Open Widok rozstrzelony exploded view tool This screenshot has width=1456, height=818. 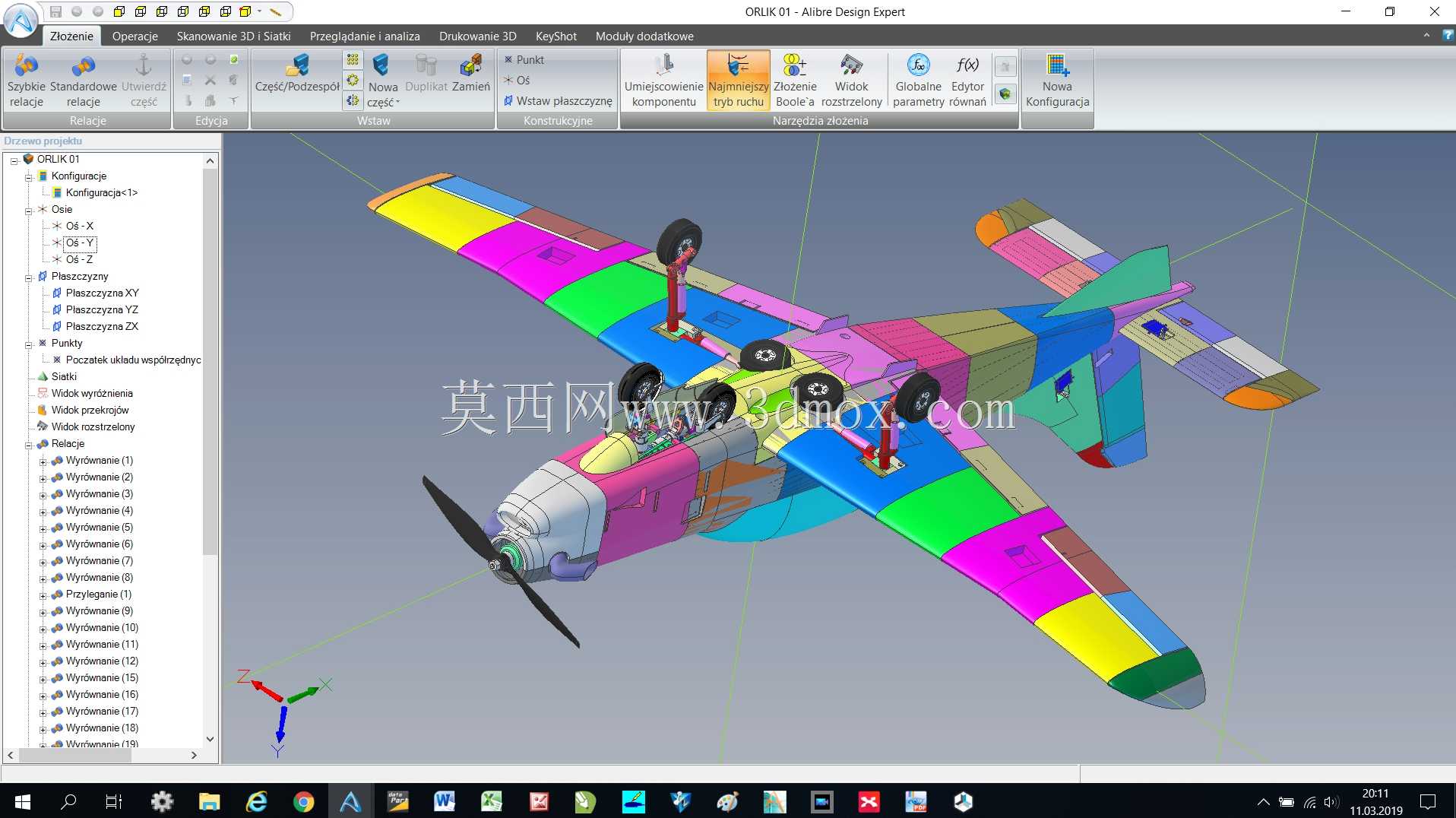[851, 81]
